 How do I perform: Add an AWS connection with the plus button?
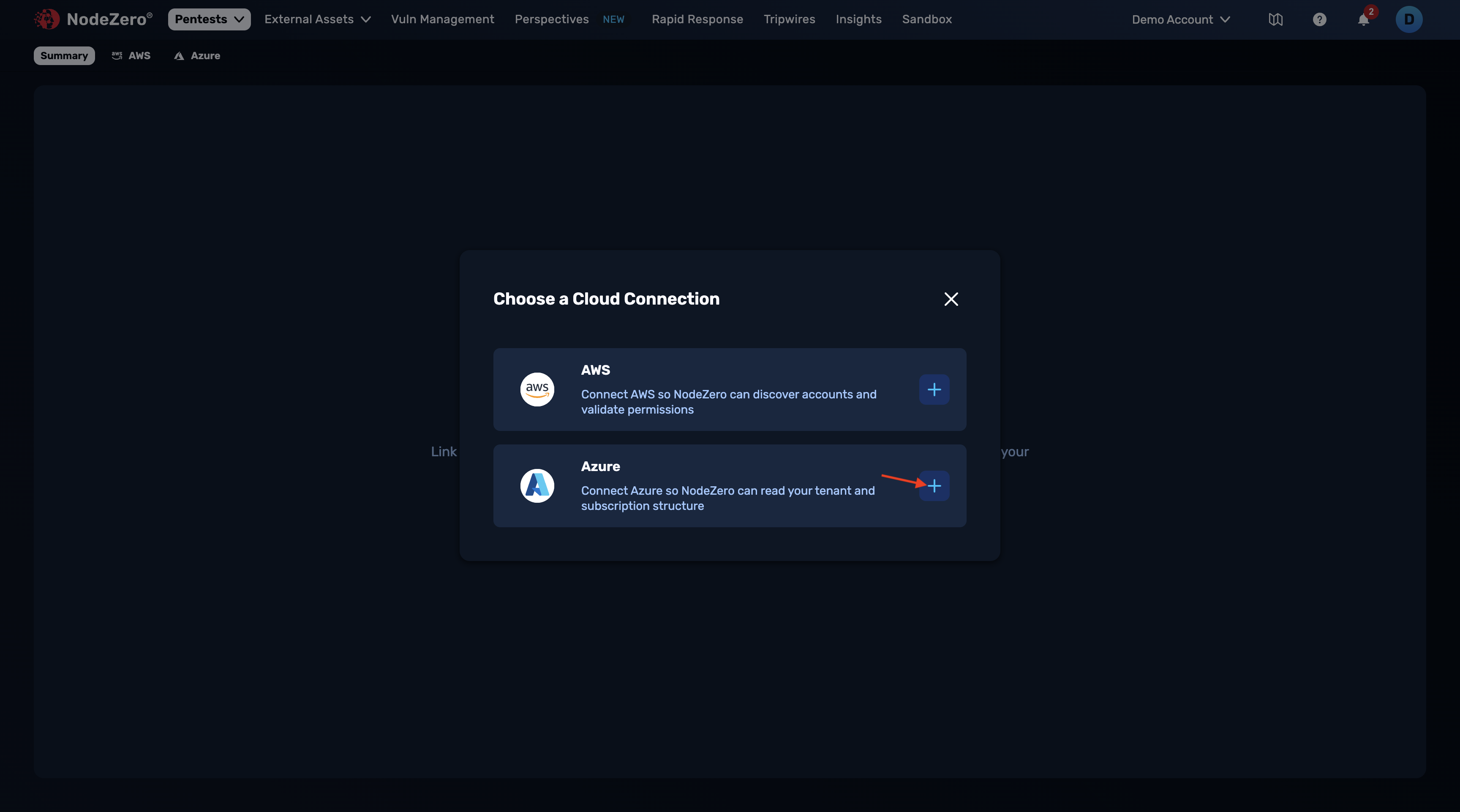coord(934,389)
